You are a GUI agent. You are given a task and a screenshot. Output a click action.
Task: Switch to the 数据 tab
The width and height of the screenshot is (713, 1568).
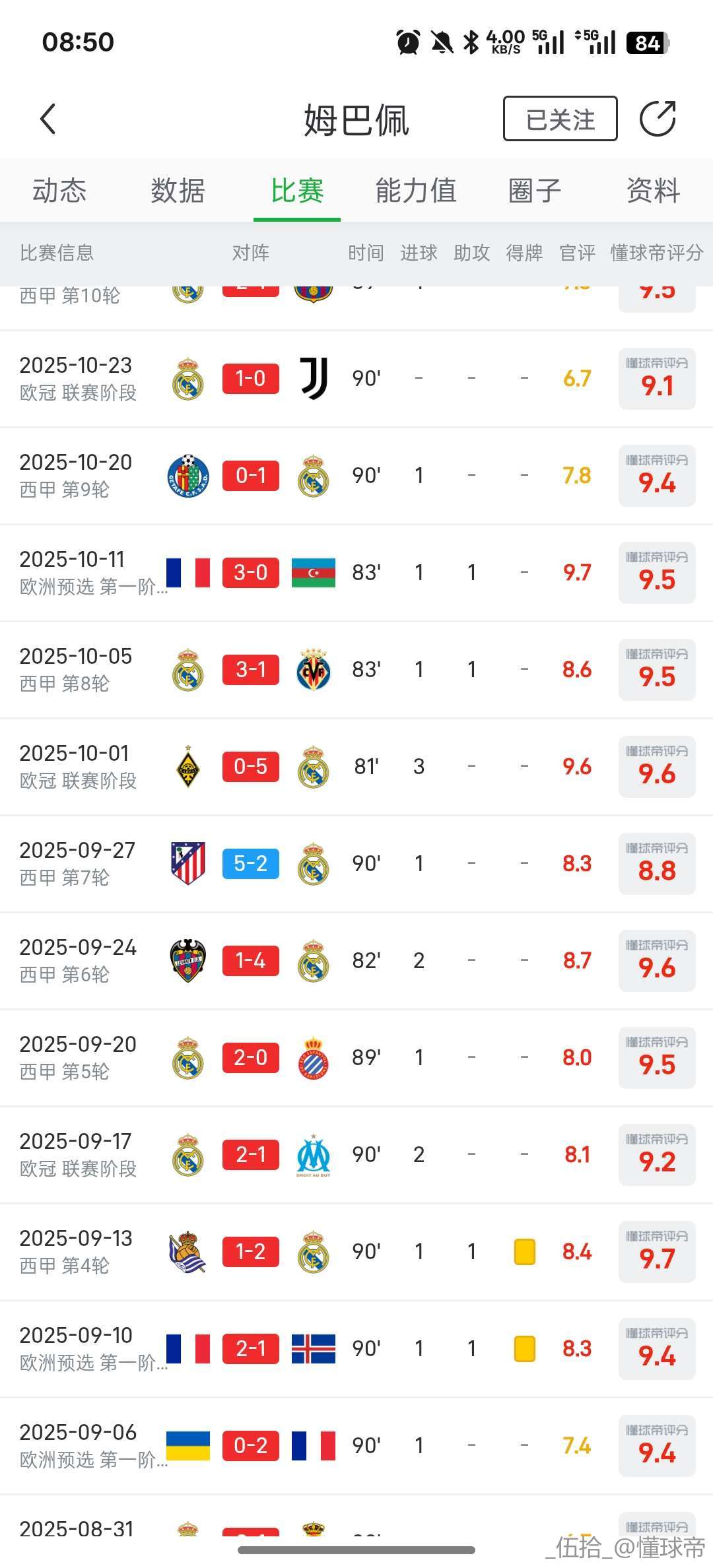pyautogui.click(x=178, y=191)
